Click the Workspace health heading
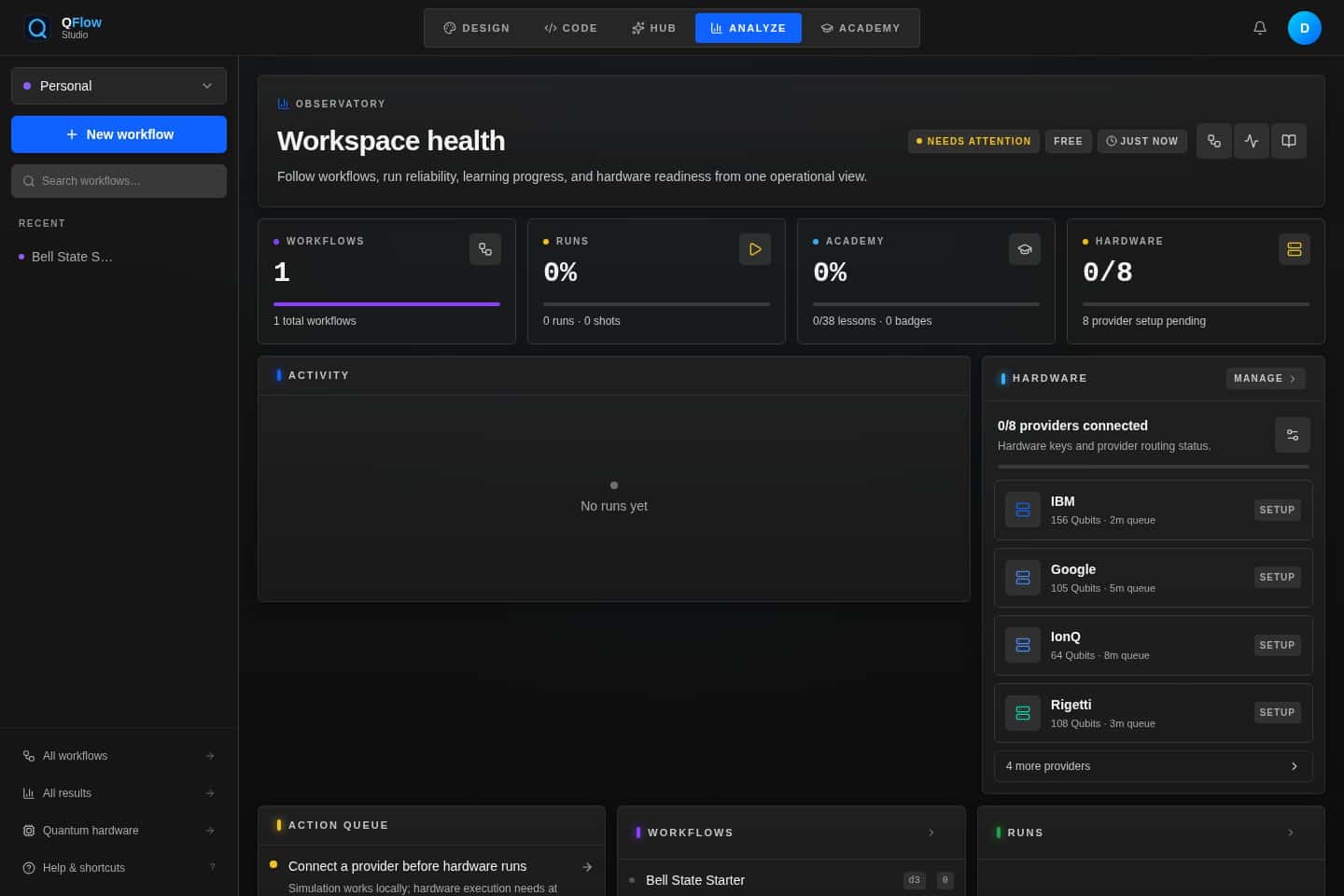This screenshot has width=1344, height=896. (391, 141)
